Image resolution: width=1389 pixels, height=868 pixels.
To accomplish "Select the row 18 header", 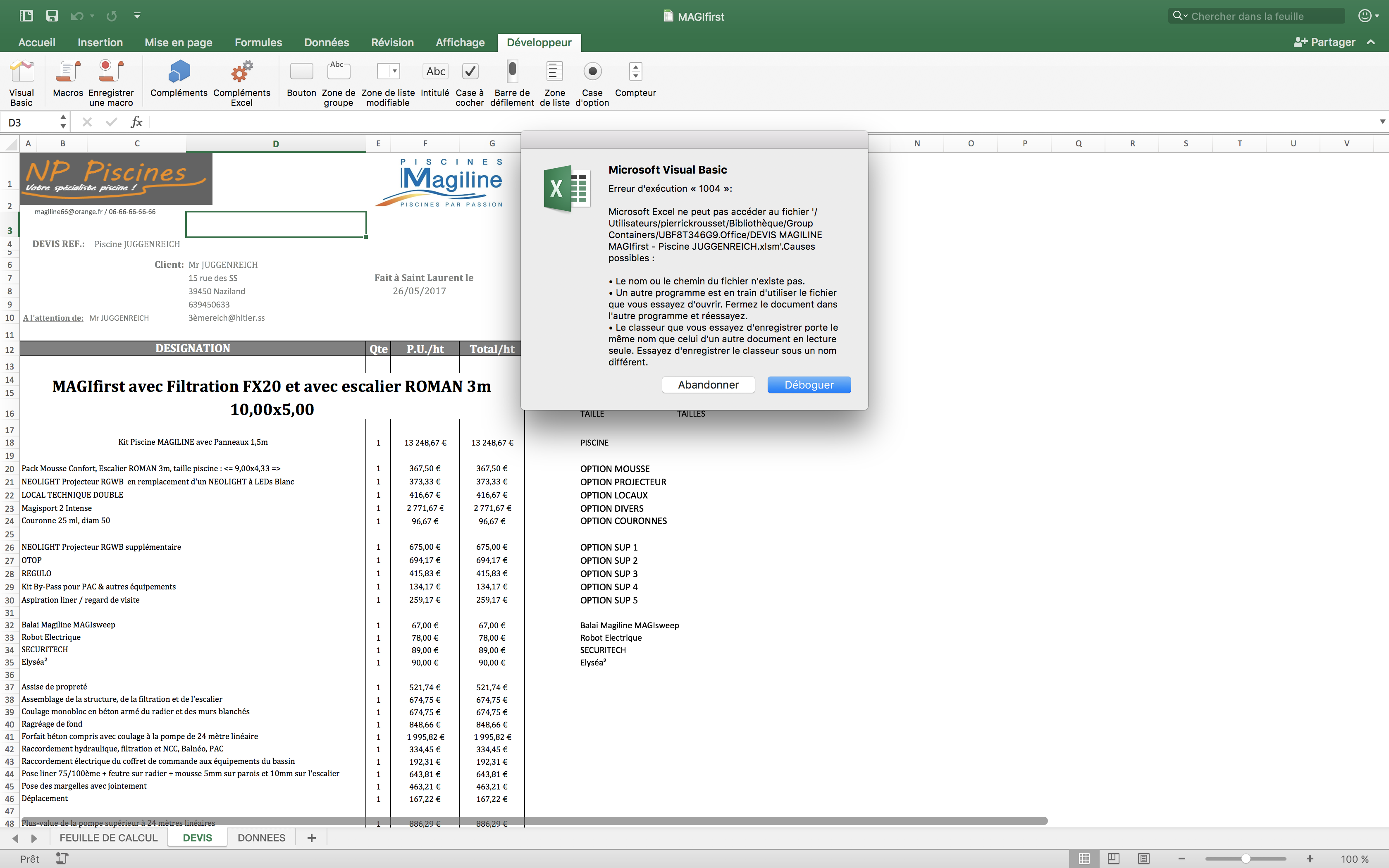I will point(10,443).
